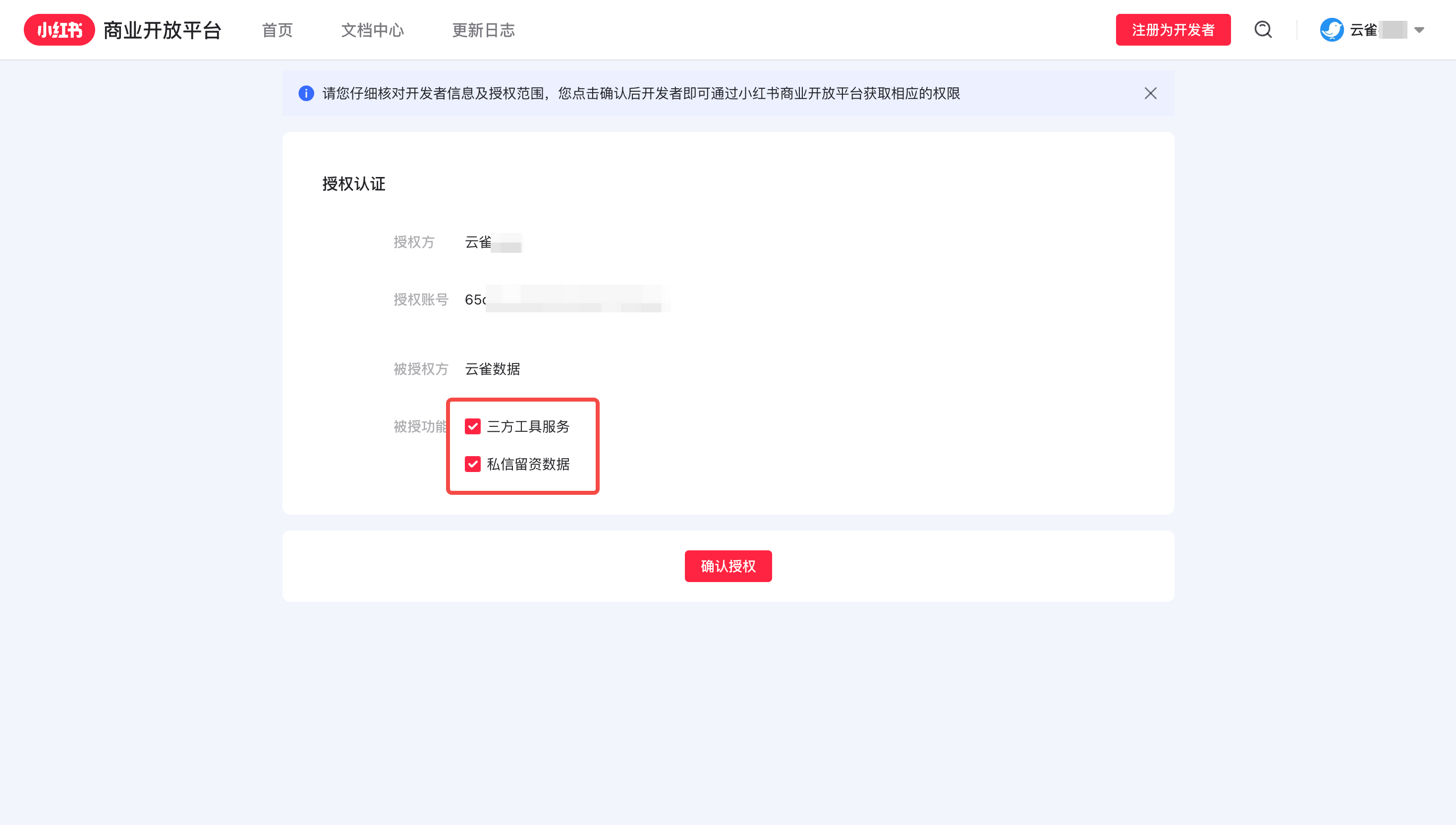This screenshot has width=1456, height=825.
Task: Click the info icon in the notice banner
Action: 306,94
